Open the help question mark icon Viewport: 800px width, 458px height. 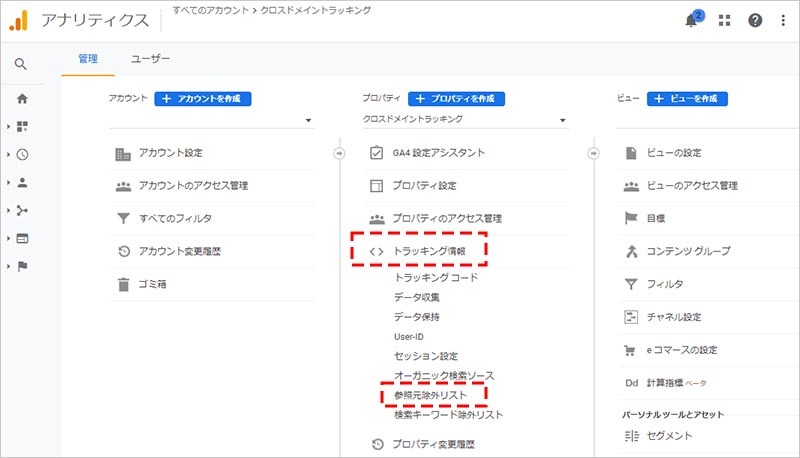755,21
